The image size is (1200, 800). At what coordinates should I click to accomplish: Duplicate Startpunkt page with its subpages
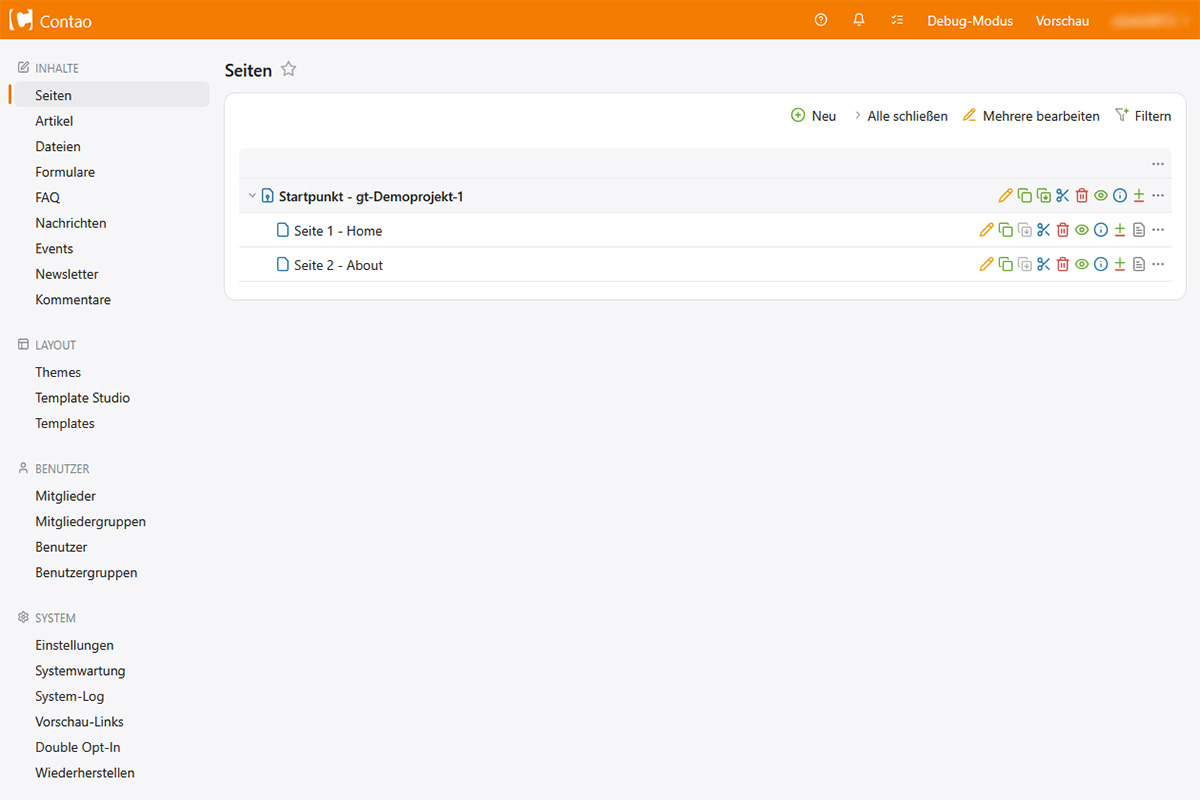coord(1044,196)
